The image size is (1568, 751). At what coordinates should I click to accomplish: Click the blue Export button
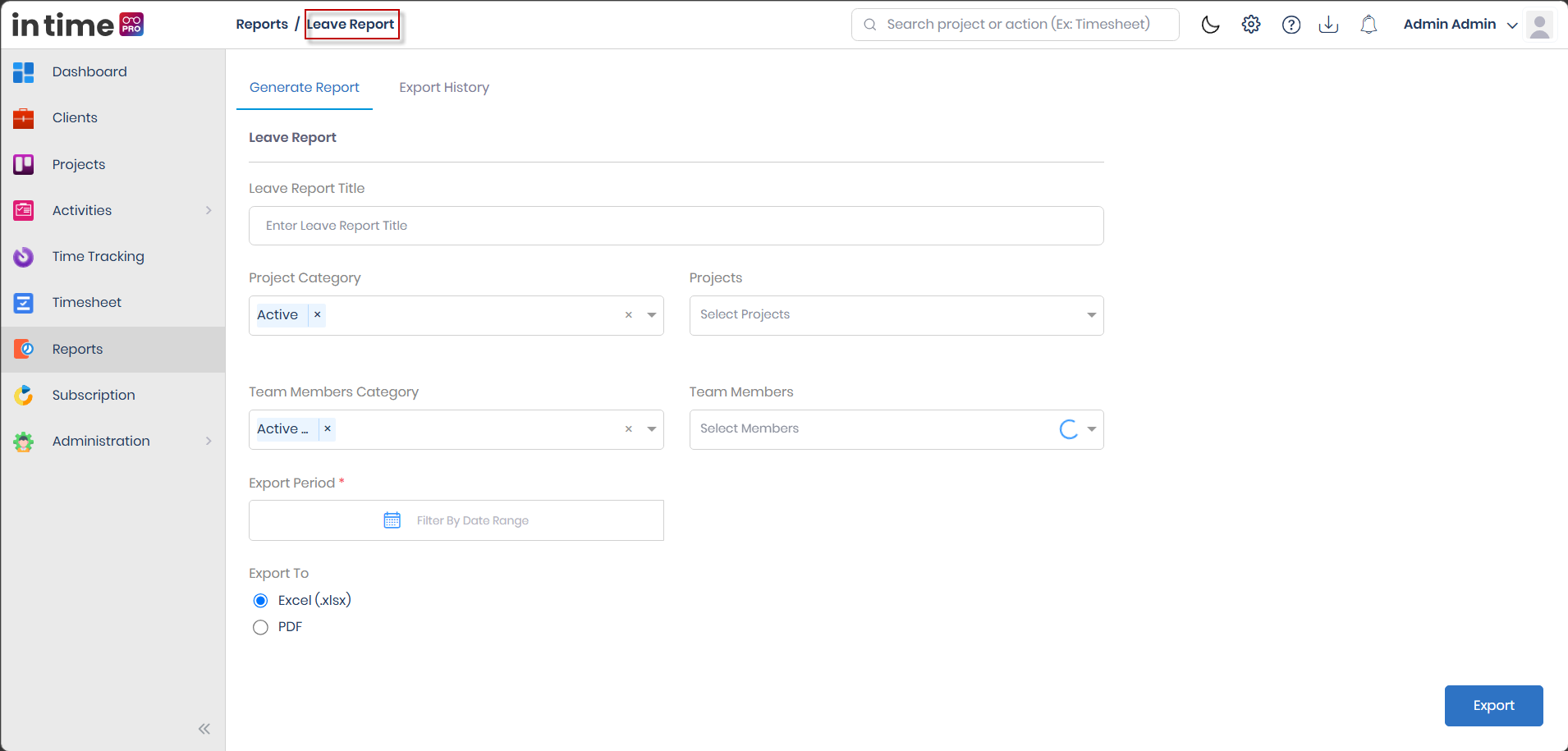[x=1493, y=706]
